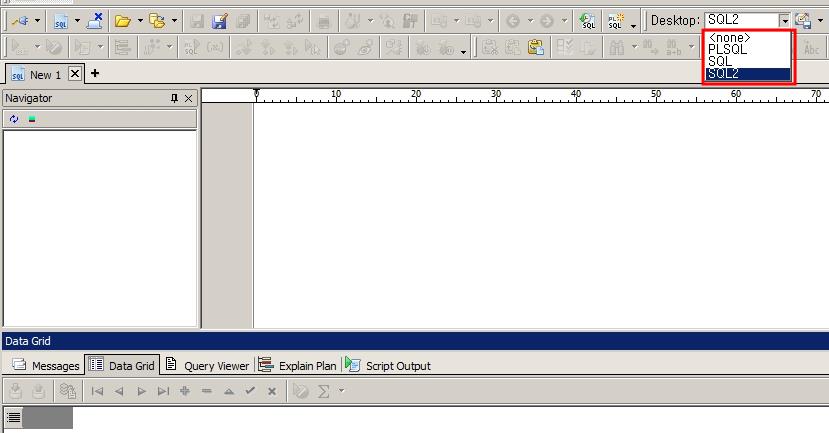Image resolution: width=829 pixels, height=433 pixels.
Task: Add a new editor tab with plus
Action: (x=95, y=73)
